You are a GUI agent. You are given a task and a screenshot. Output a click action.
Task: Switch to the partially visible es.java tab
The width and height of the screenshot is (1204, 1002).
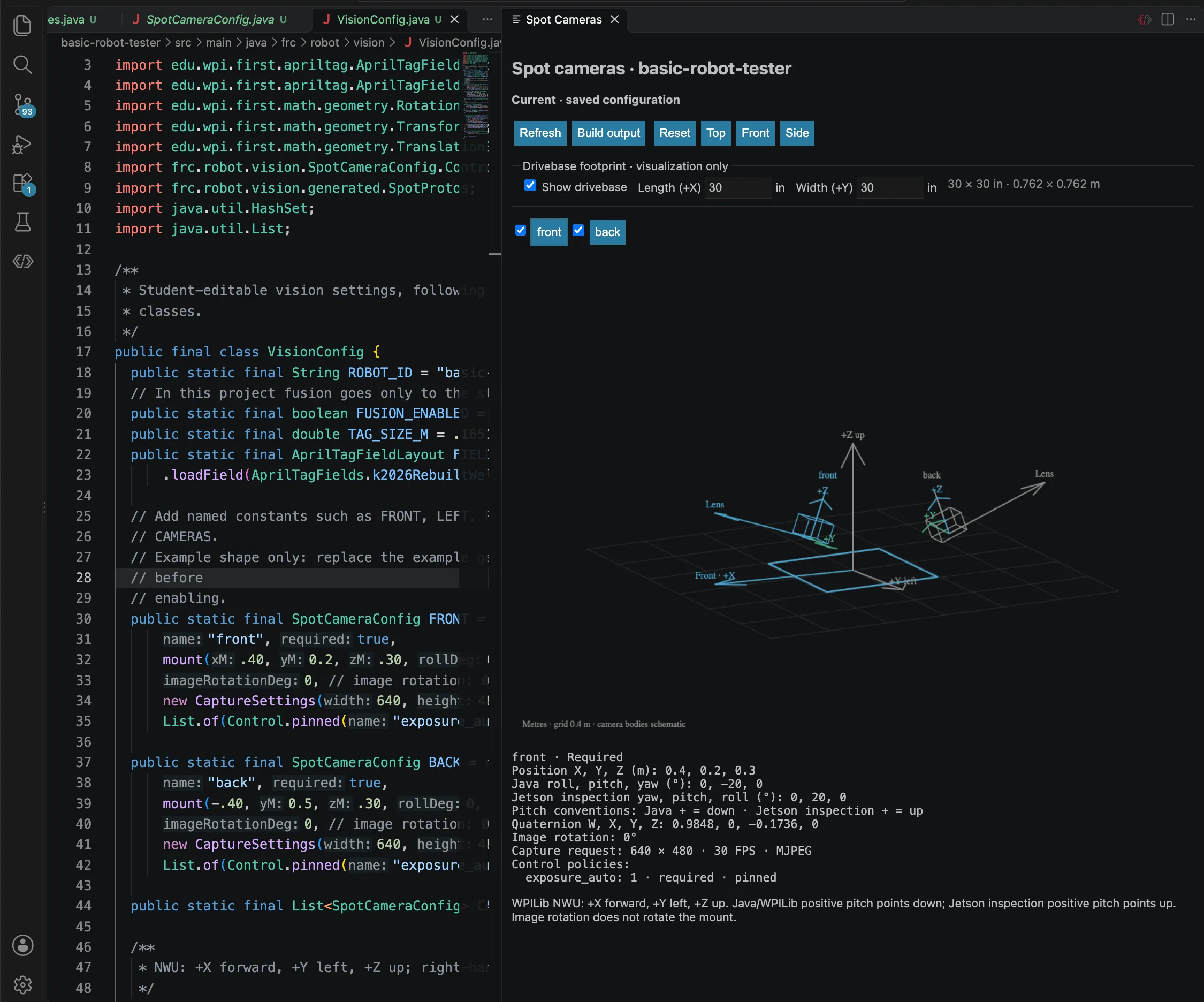click(x=72, y=19)
